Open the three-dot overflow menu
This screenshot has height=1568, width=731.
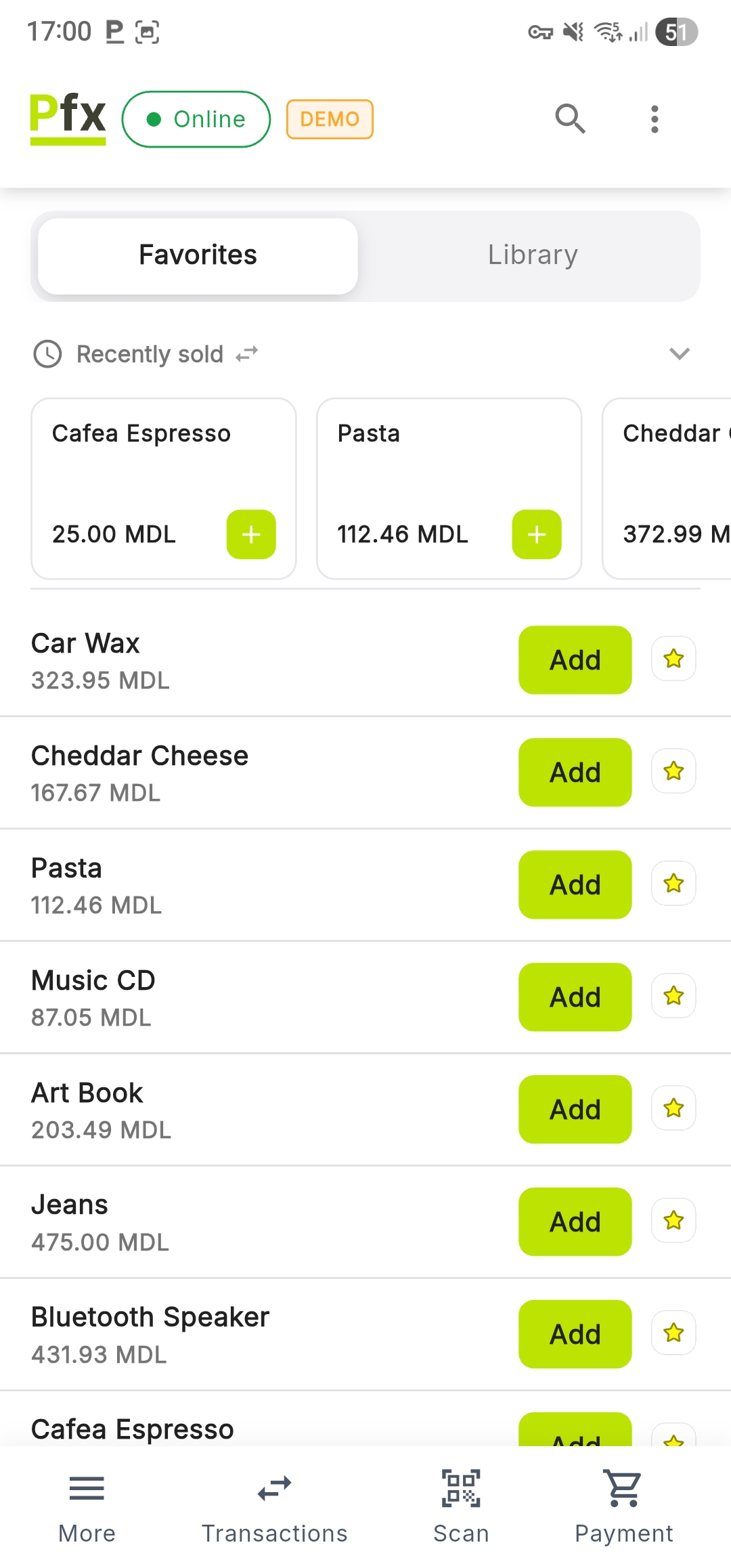[x=654, y=119]
